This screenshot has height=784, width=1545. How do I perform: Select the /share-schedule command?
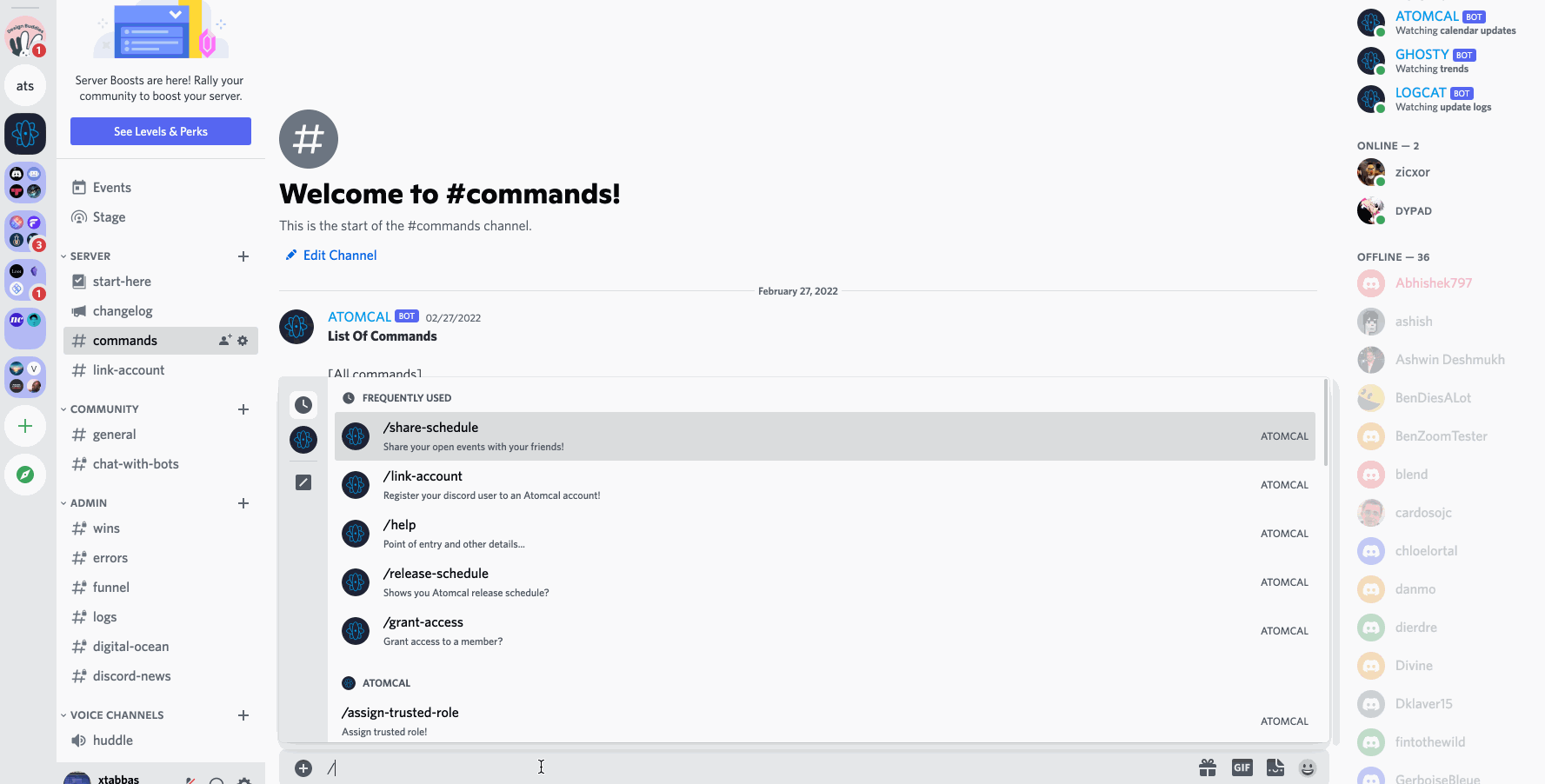(x=825, y=436)
